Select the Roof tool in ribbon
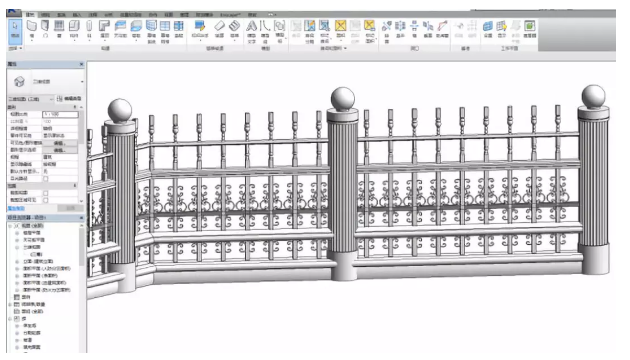 104,29
